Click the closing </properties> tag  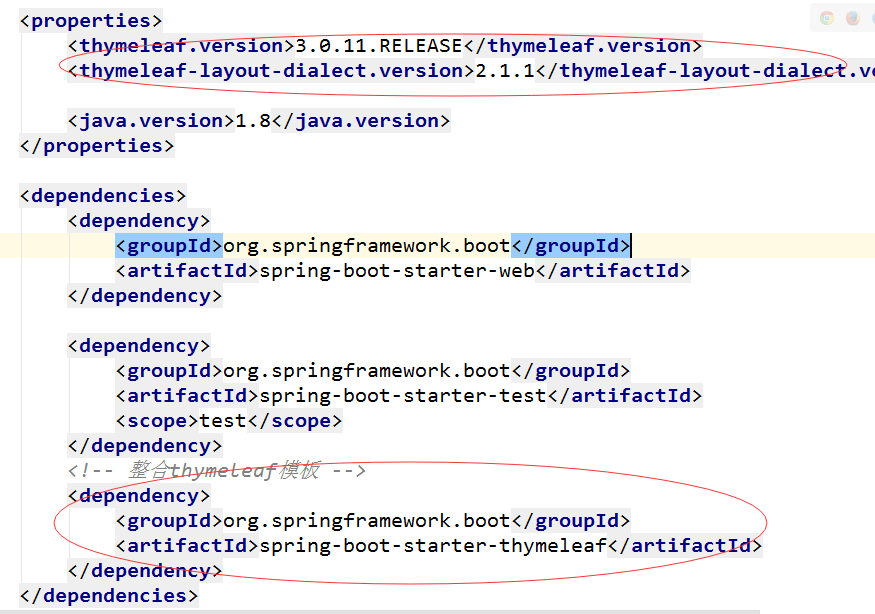pyautogui.click(x=97, y=146)
